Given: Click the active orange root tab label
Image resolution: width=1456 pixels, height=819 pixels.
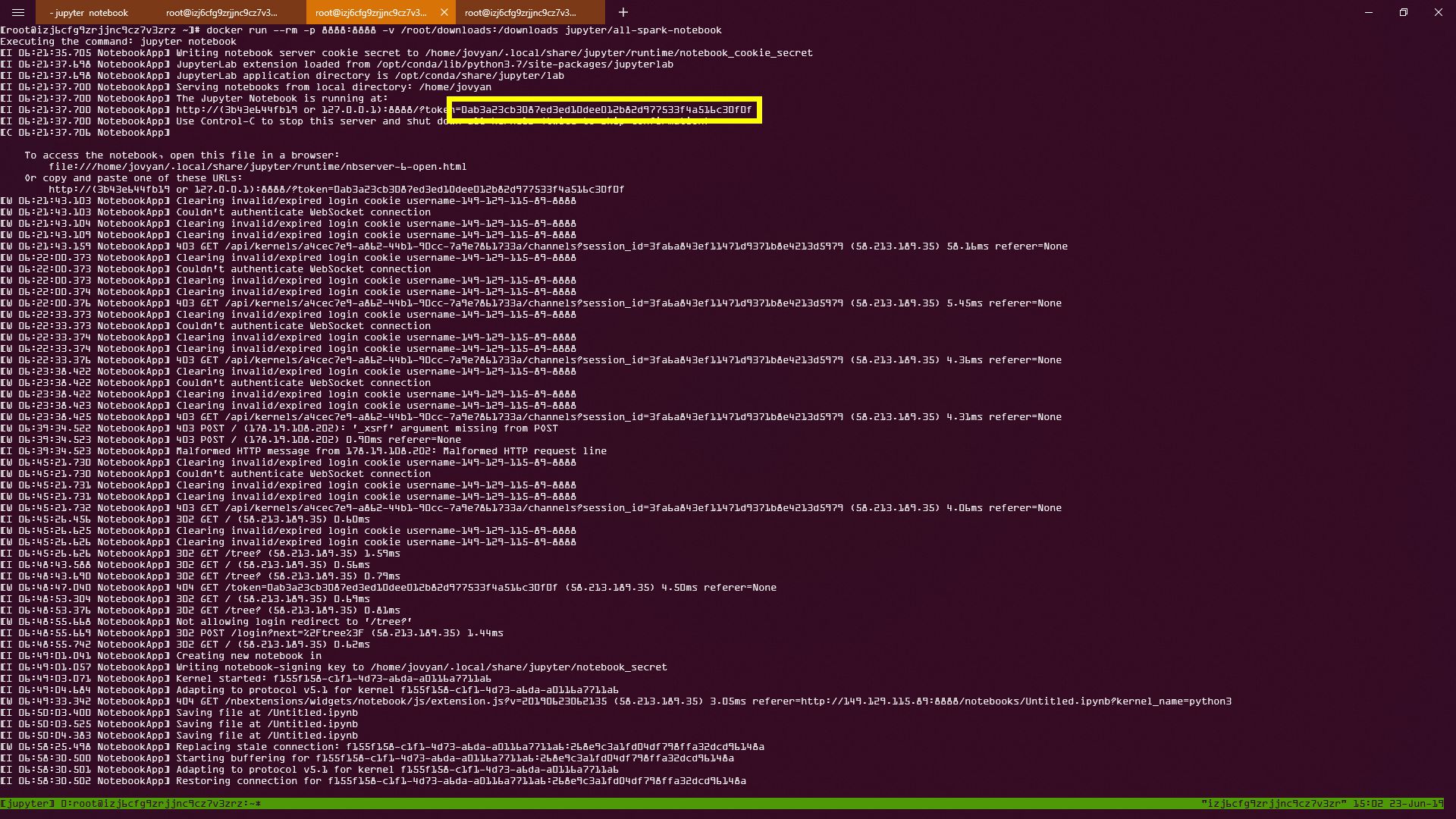Looking at the screenshot, I should (371, 12).
